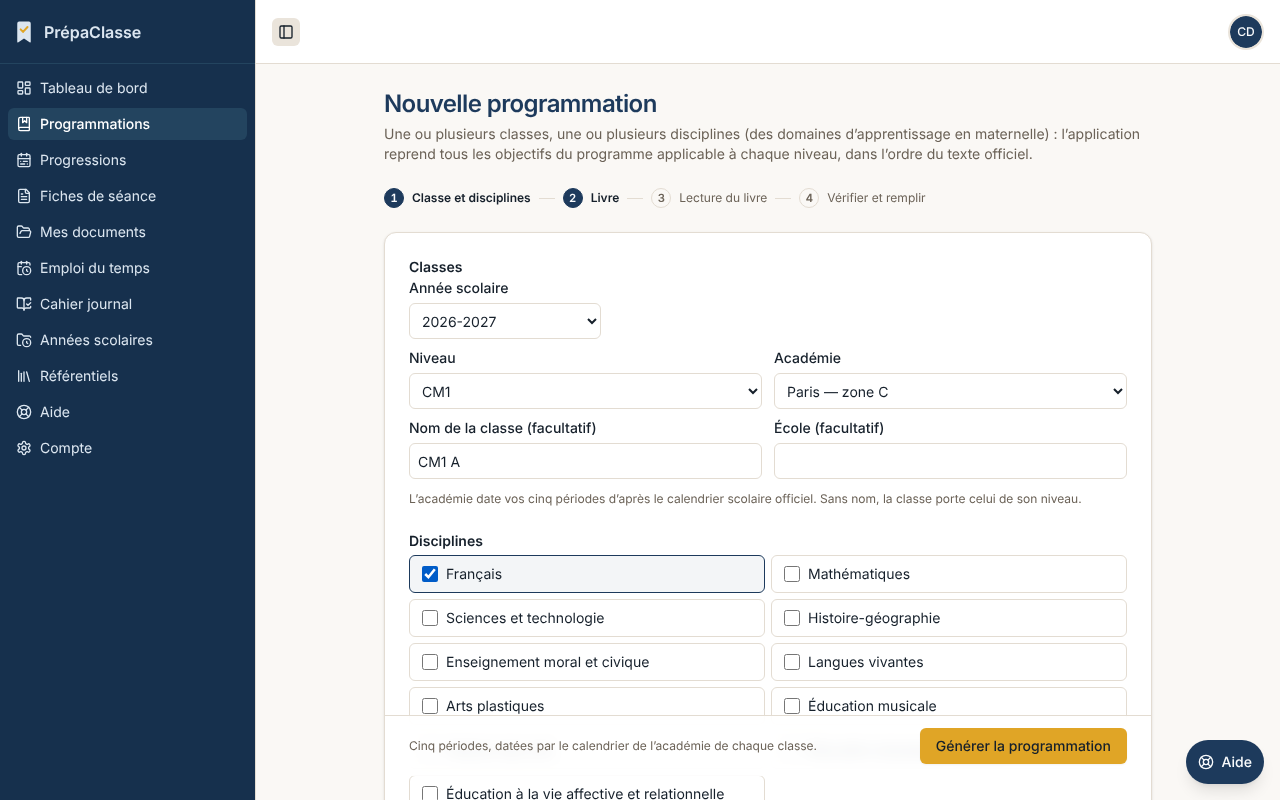This screenshot has height=800, width=1280.
Task: Tick the Éducation musicale checkbox
Action: [x=792, y=706]
